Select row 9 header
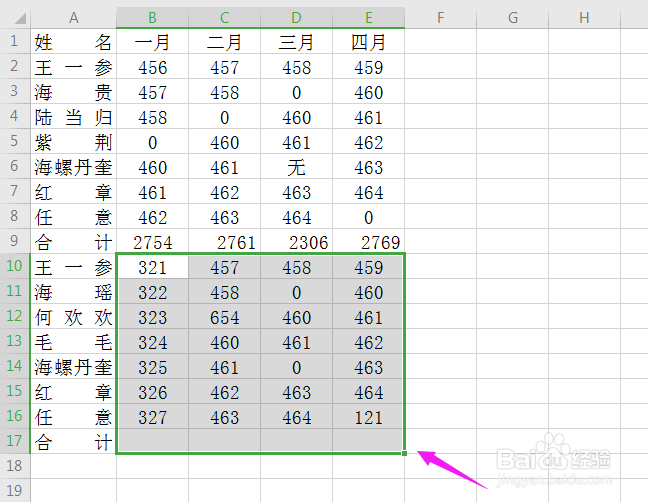This screenshot has height=502, width=648. pyautogui.click(x=15, y=241)
